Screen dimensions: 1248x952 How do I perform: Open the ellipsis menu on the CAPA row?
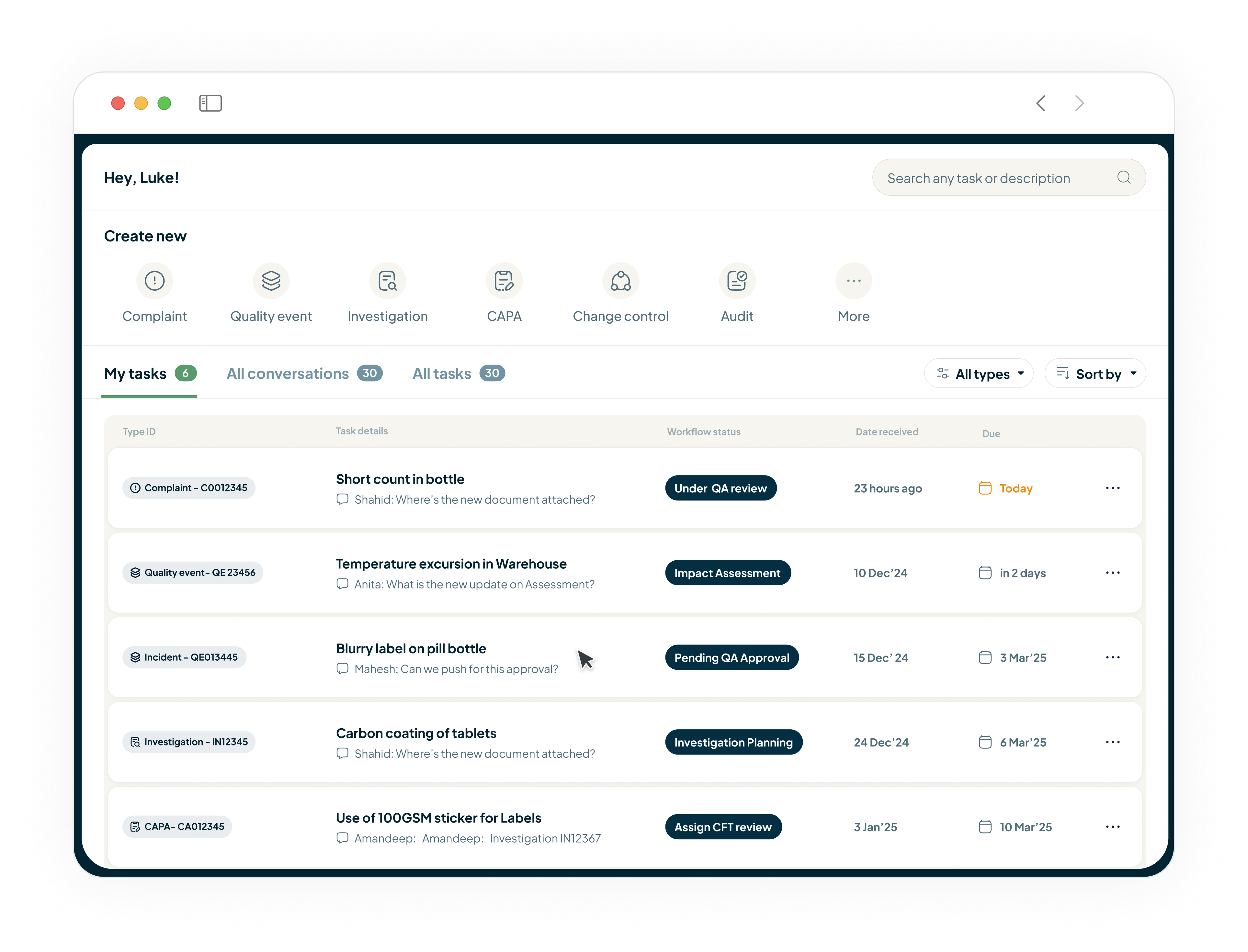(x=1113, y=827)
